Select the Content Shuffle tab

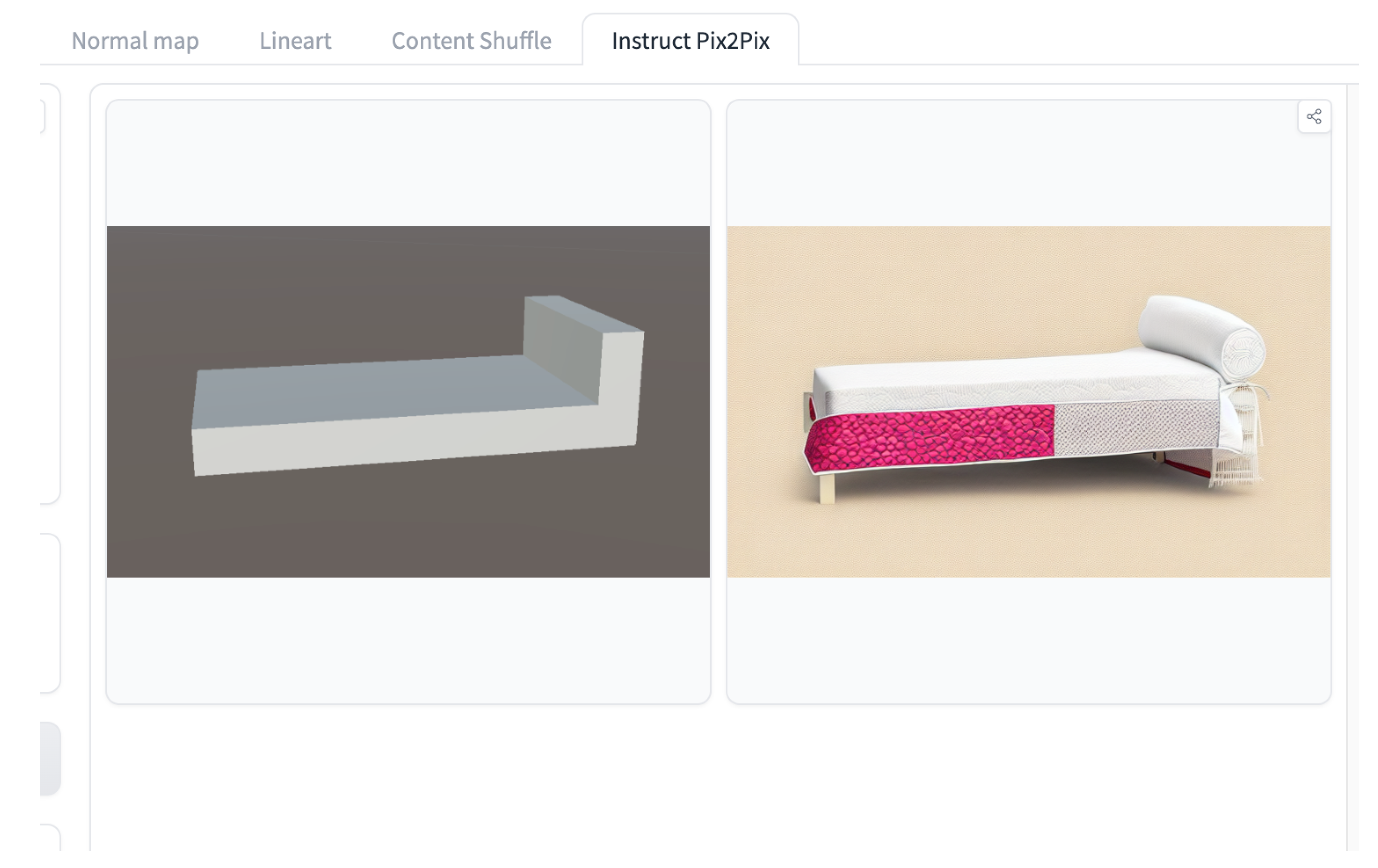click(x=471, y=41)
